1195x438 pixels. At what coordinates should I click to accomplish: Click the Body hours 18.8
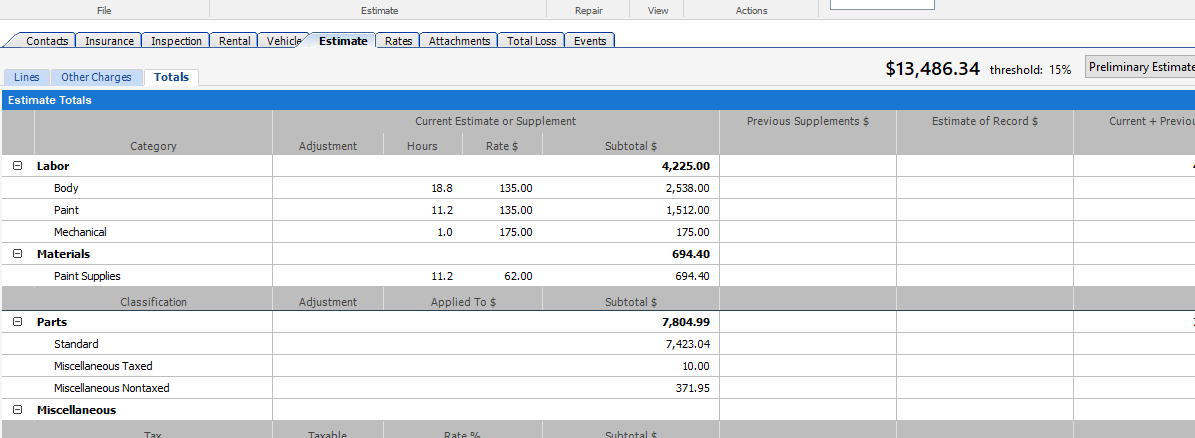tap(442, 188)
